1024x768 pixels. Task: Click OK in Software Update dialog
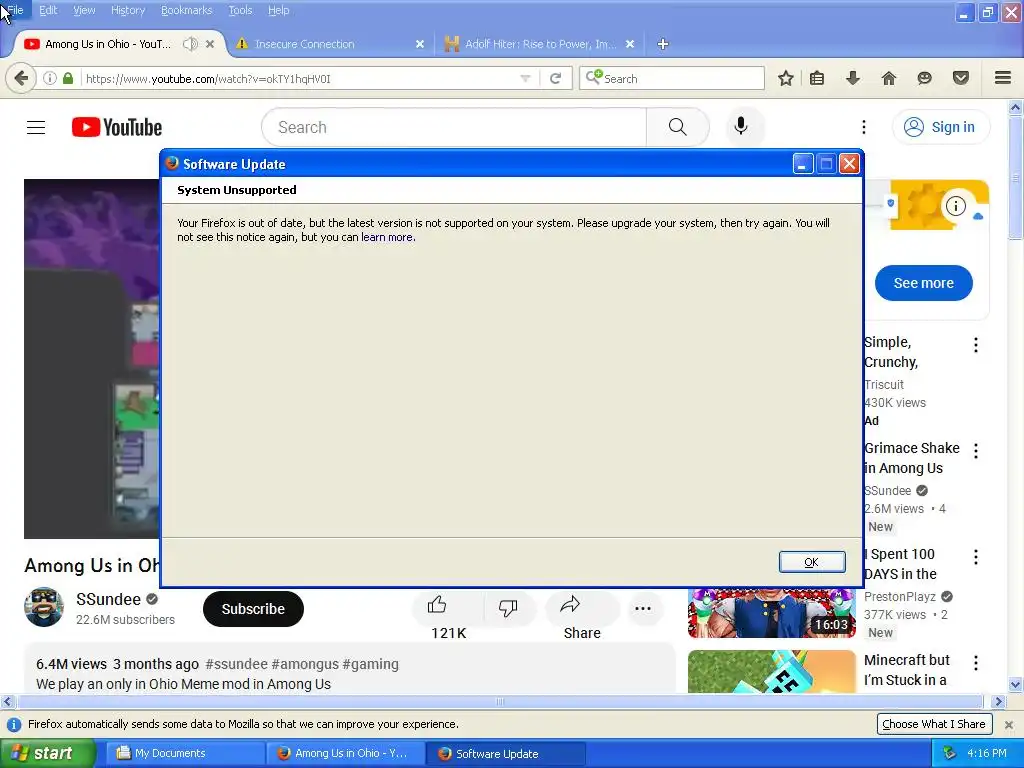tap(812, 562)
